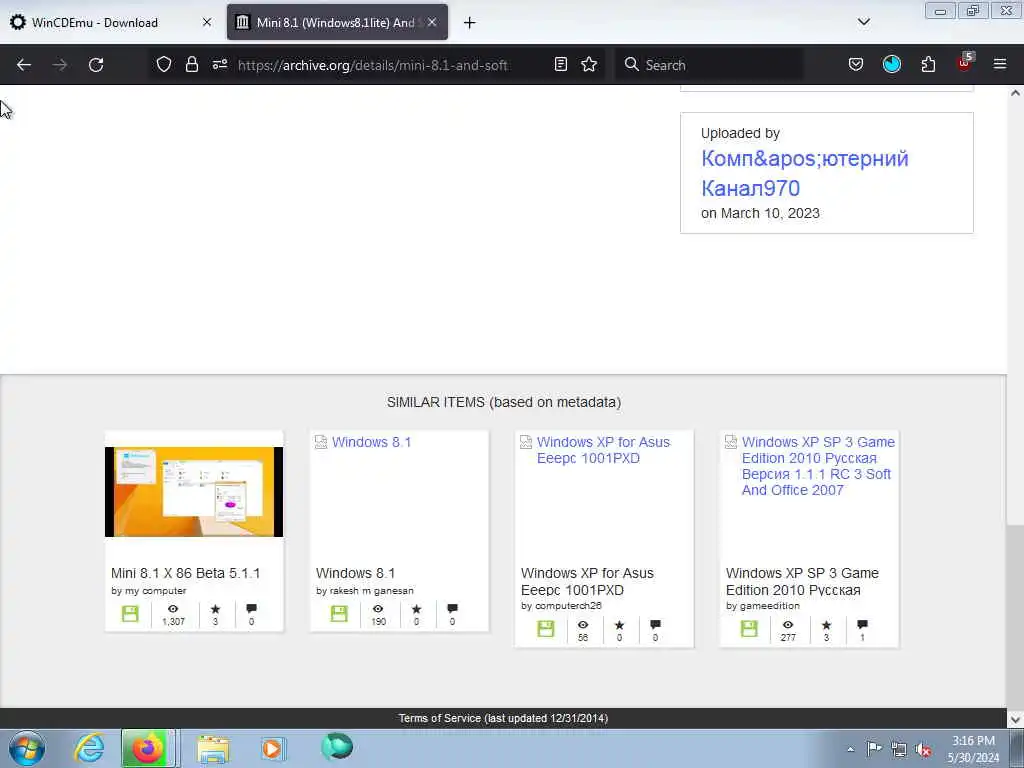
Task: Open Windows XP SP 3 Game Edition link
Action: click(x=818, y=466)
